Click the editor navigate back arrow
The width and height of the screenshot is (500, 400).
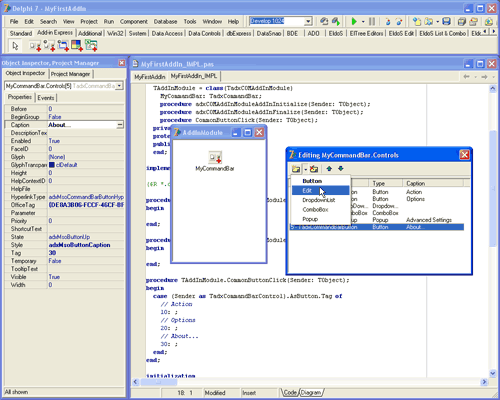pyautogui.click(x=466, y=77)
